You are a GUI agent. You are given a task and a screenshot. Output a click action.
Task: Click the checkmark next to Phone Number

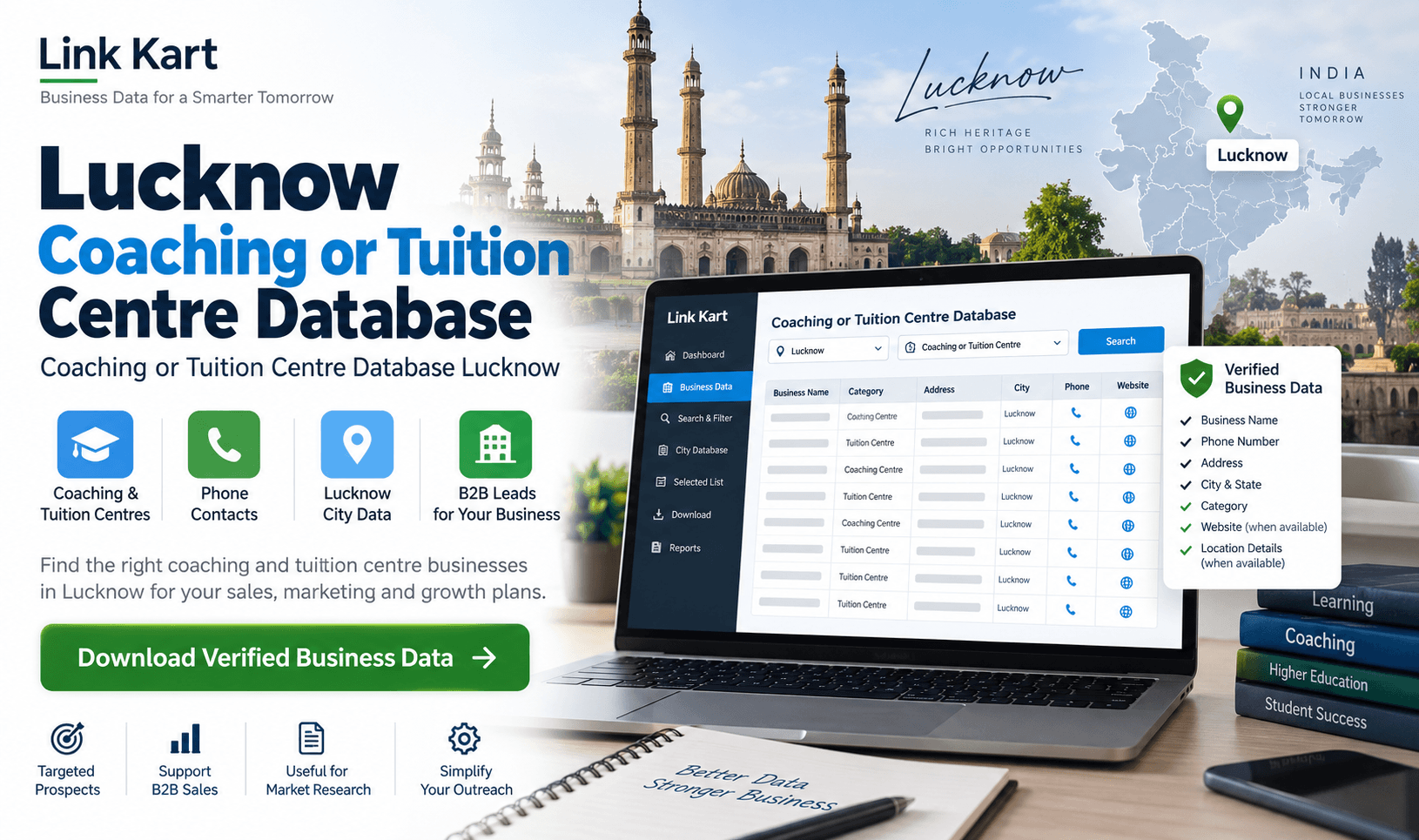coord(1185,442)
